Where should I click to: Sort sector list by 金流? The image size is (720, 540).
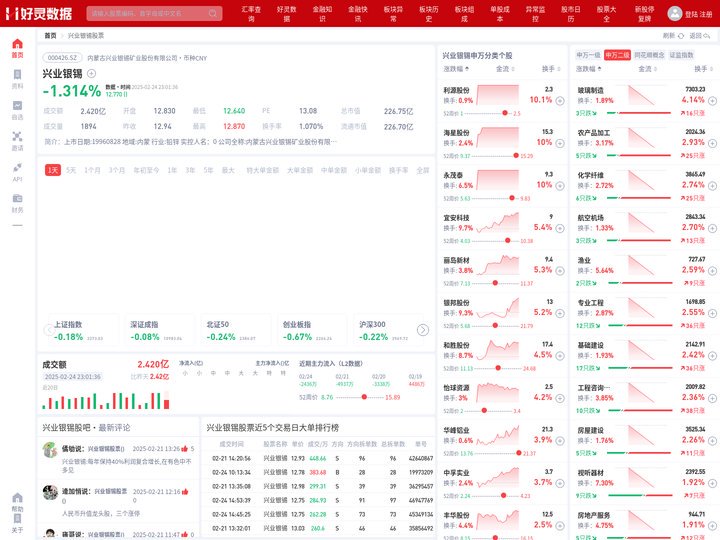point(647,69)
